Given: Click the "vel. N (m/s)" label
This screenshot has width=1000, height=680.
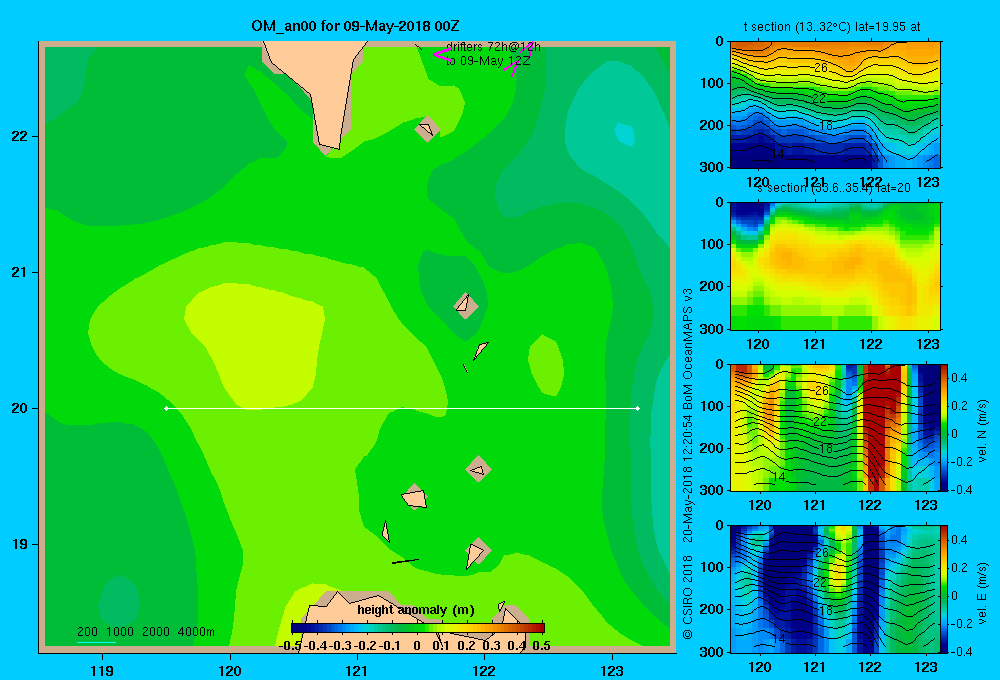Looking at the screenshot, I should 982,431.
